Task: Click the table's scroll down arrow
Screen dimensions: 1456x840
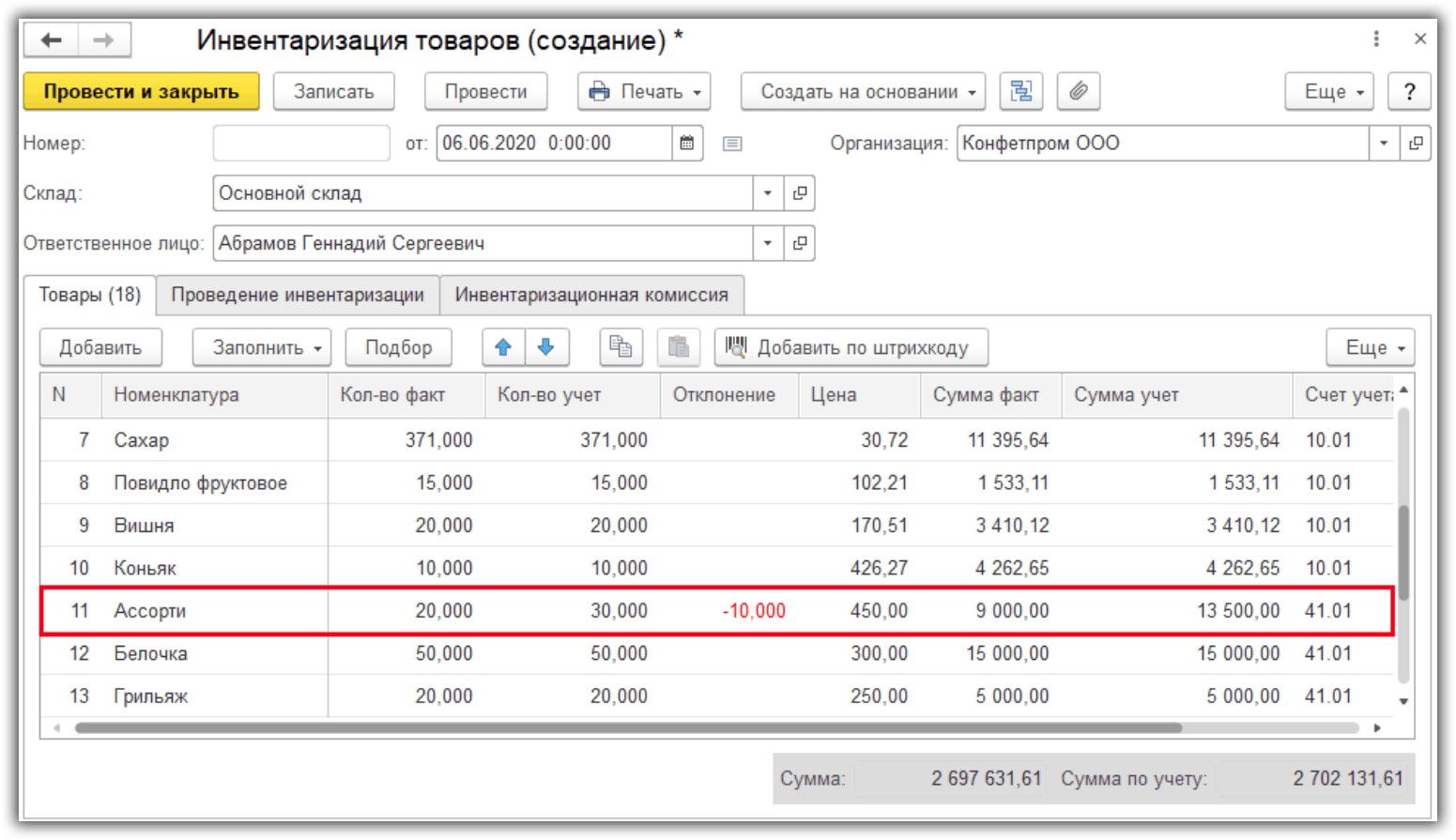Action: (x=1403, y=701)
